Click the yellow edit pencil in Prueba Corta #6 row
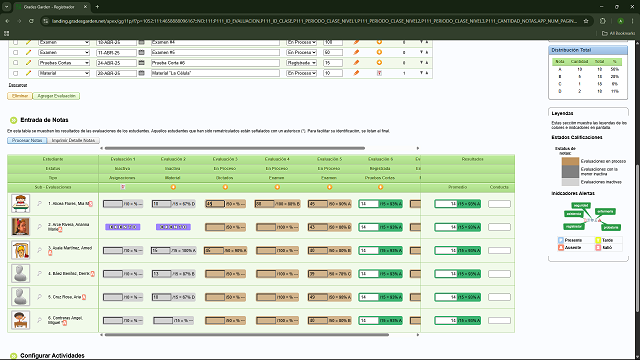 coord(28,62)
